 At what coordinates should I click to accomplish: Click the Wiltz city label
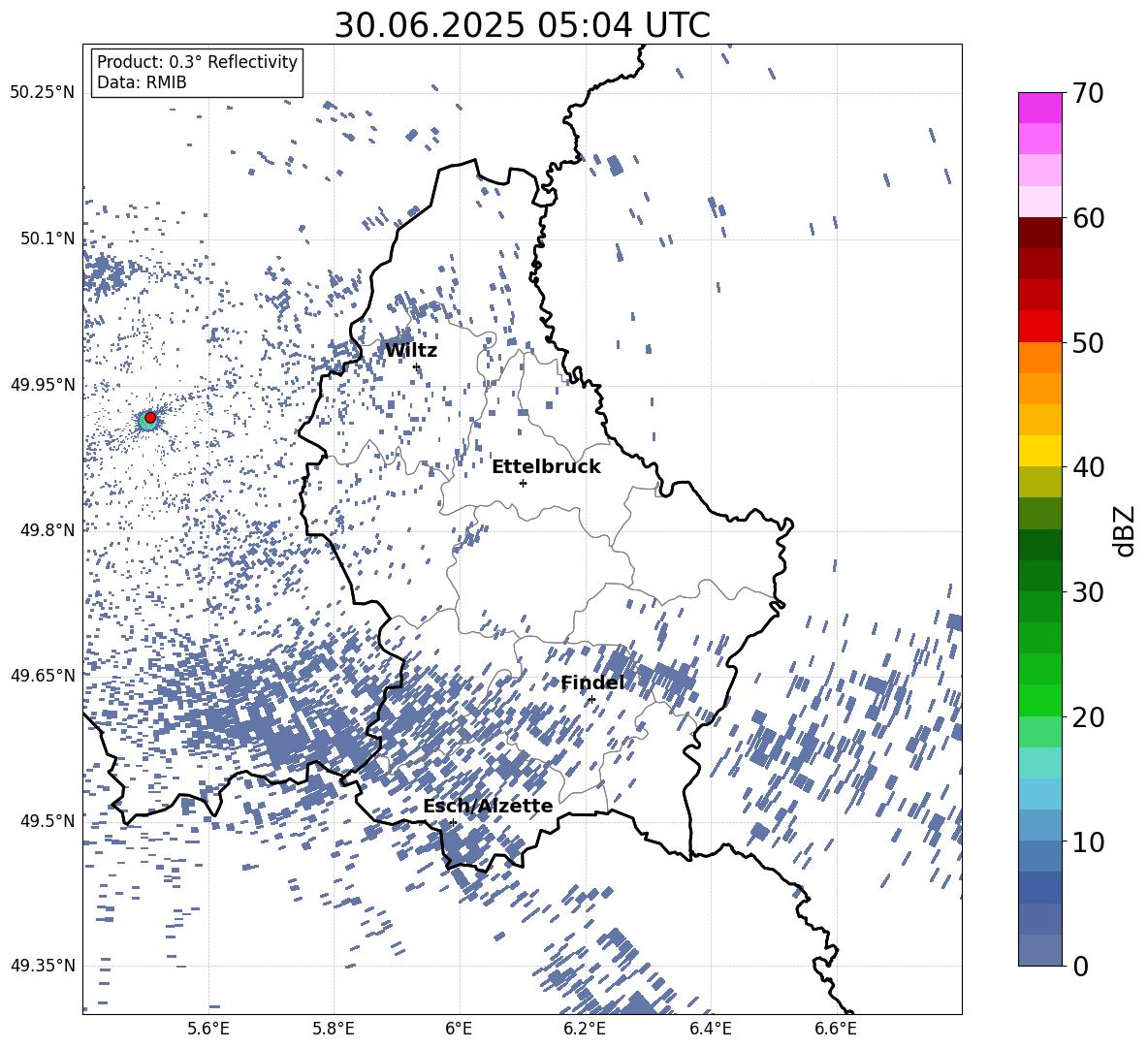(x=411, y=351)
